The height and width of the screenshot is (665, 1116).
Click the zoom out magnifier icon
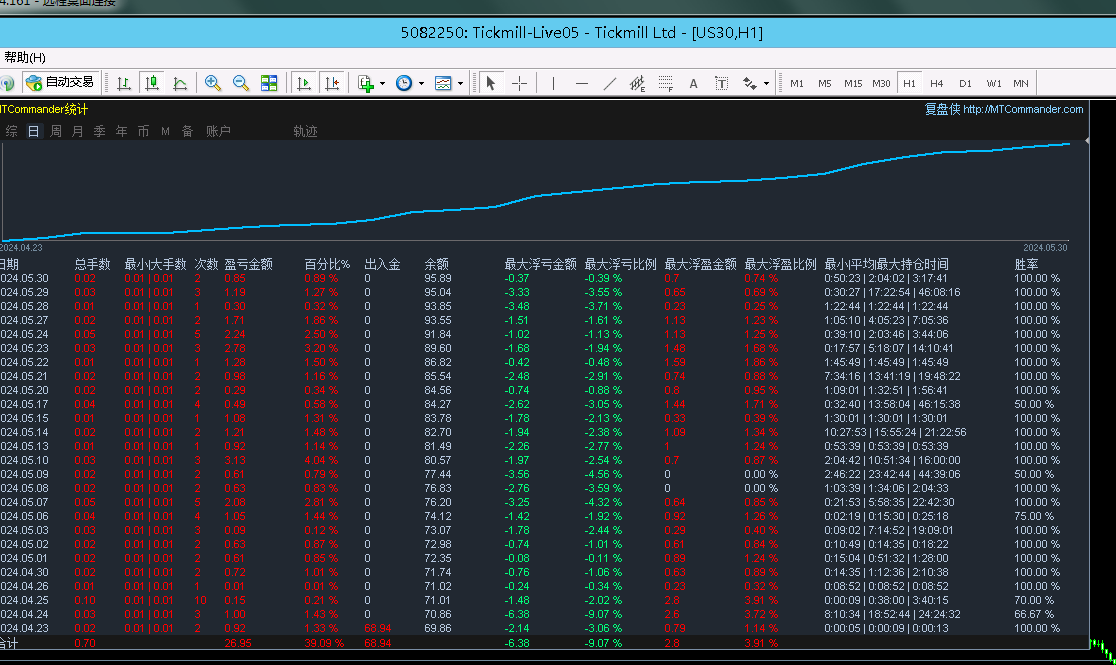pos(241,83)
